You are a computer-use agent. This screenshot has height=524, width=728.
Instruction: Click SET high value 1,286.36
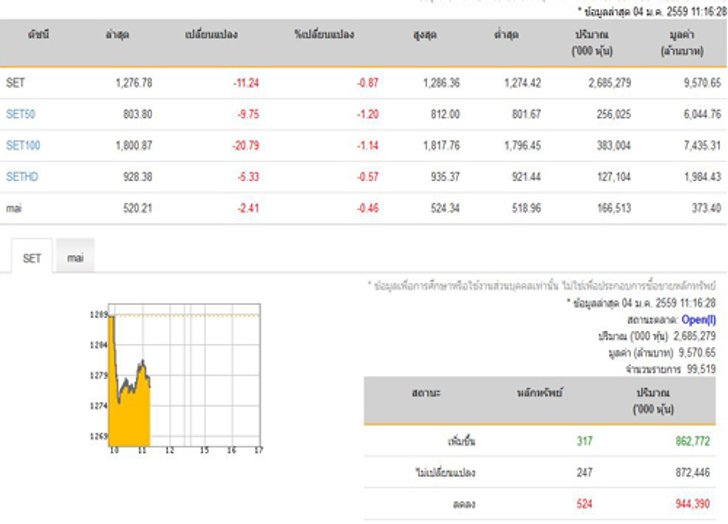[441, 83]
